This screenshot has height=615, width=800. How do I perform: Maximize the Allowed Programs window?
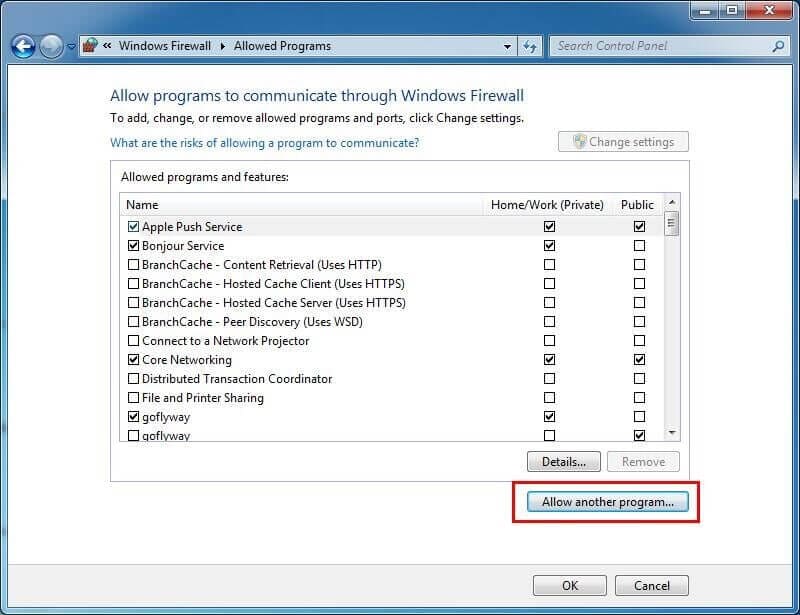pos(732,10)
